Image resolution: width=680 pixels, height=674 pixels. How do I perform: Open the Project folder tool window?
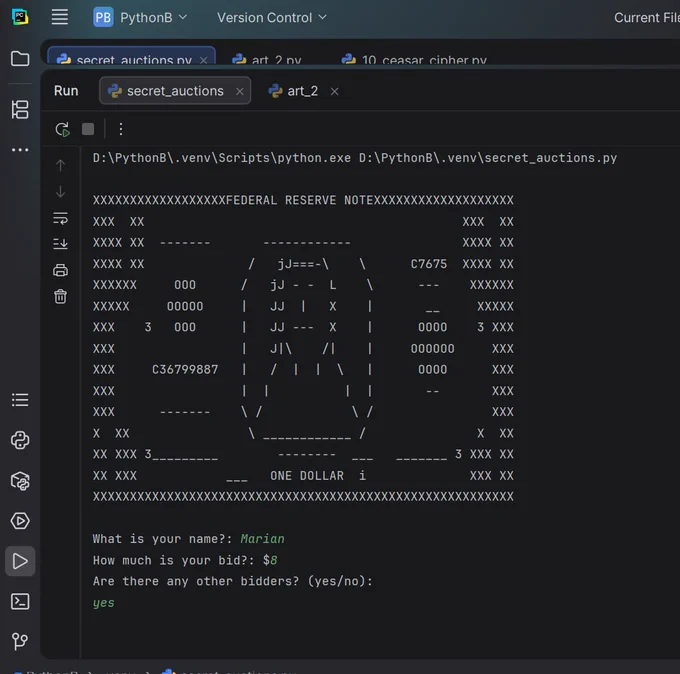tap(20, 59)
